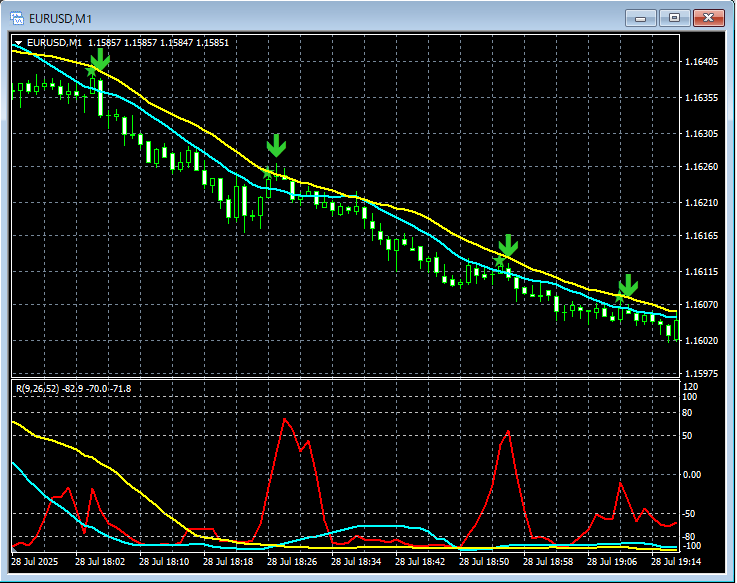Click the price label 1.16405

[x=702, y=62]
